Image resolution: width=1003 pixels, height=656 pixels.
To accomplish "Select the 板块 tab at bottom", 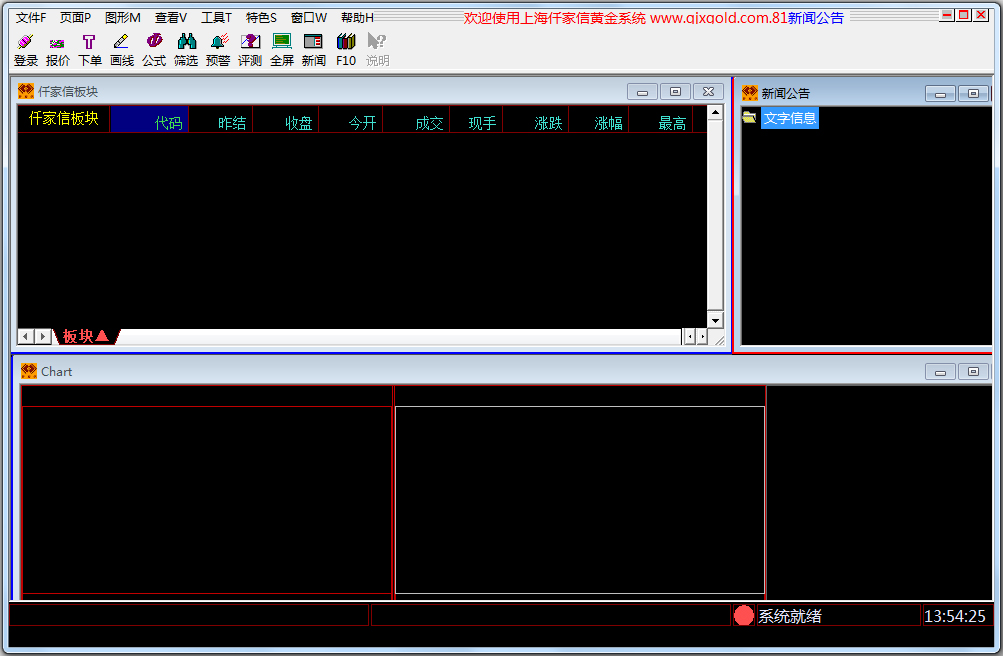I will [86, 336].
